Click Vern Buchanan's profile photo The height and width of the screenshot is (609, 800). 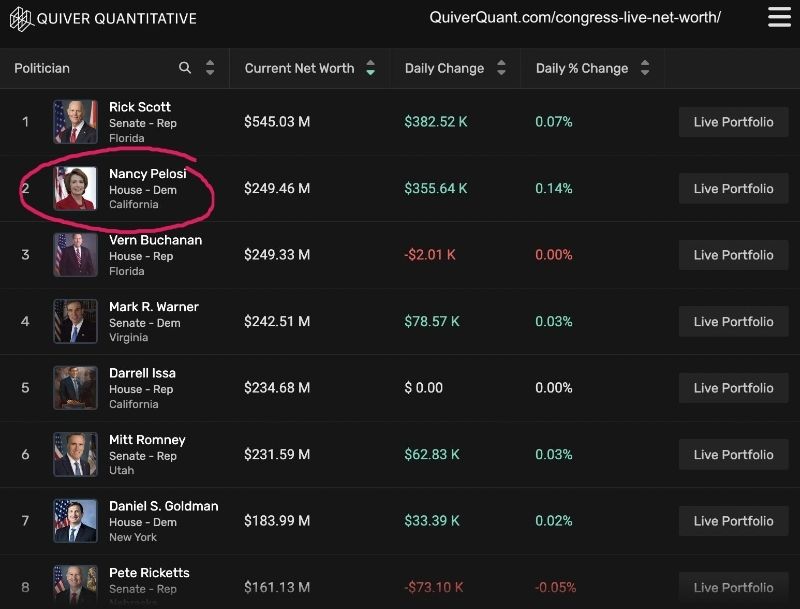[x=76, y=255]
